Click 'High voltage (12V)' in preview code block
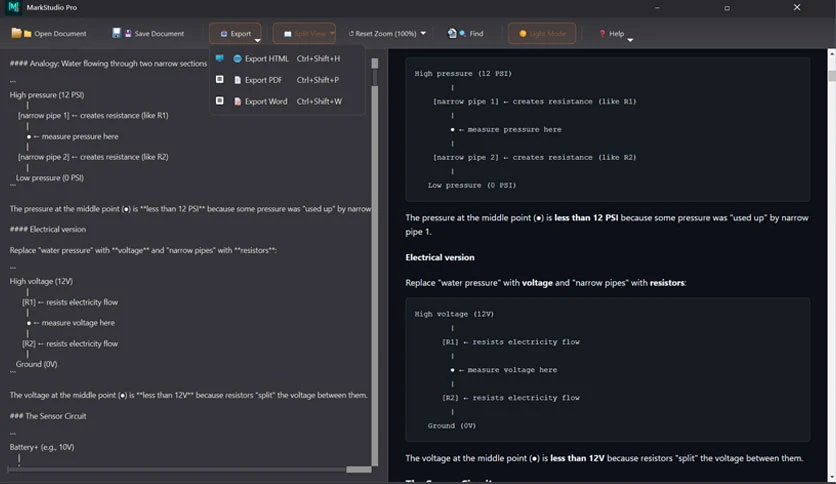 [454, 314]
